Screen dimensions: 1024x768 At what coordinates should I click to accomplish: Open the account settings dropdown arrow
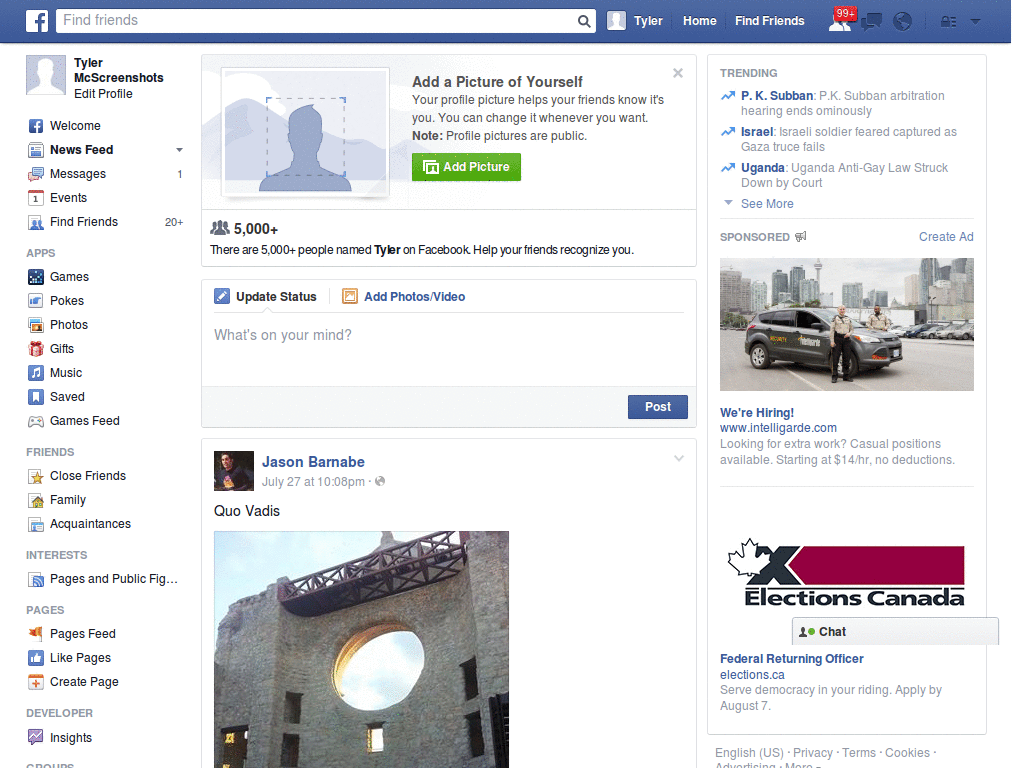click(x=975, y=20)
